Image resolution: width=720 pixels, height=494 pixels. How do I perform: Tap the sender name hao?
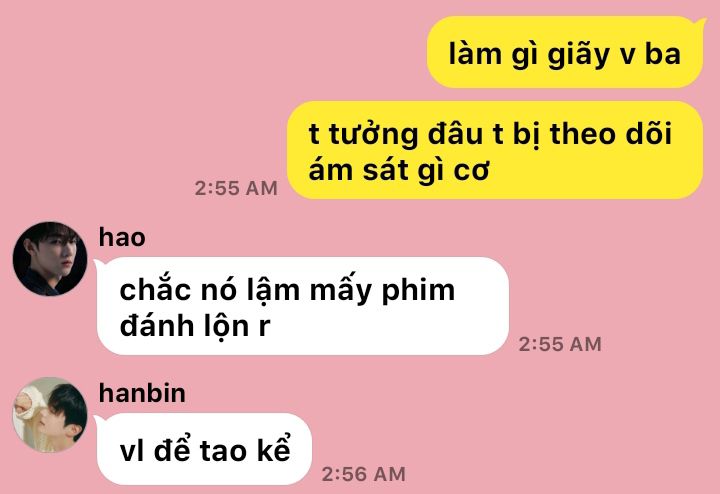point(122,237)
